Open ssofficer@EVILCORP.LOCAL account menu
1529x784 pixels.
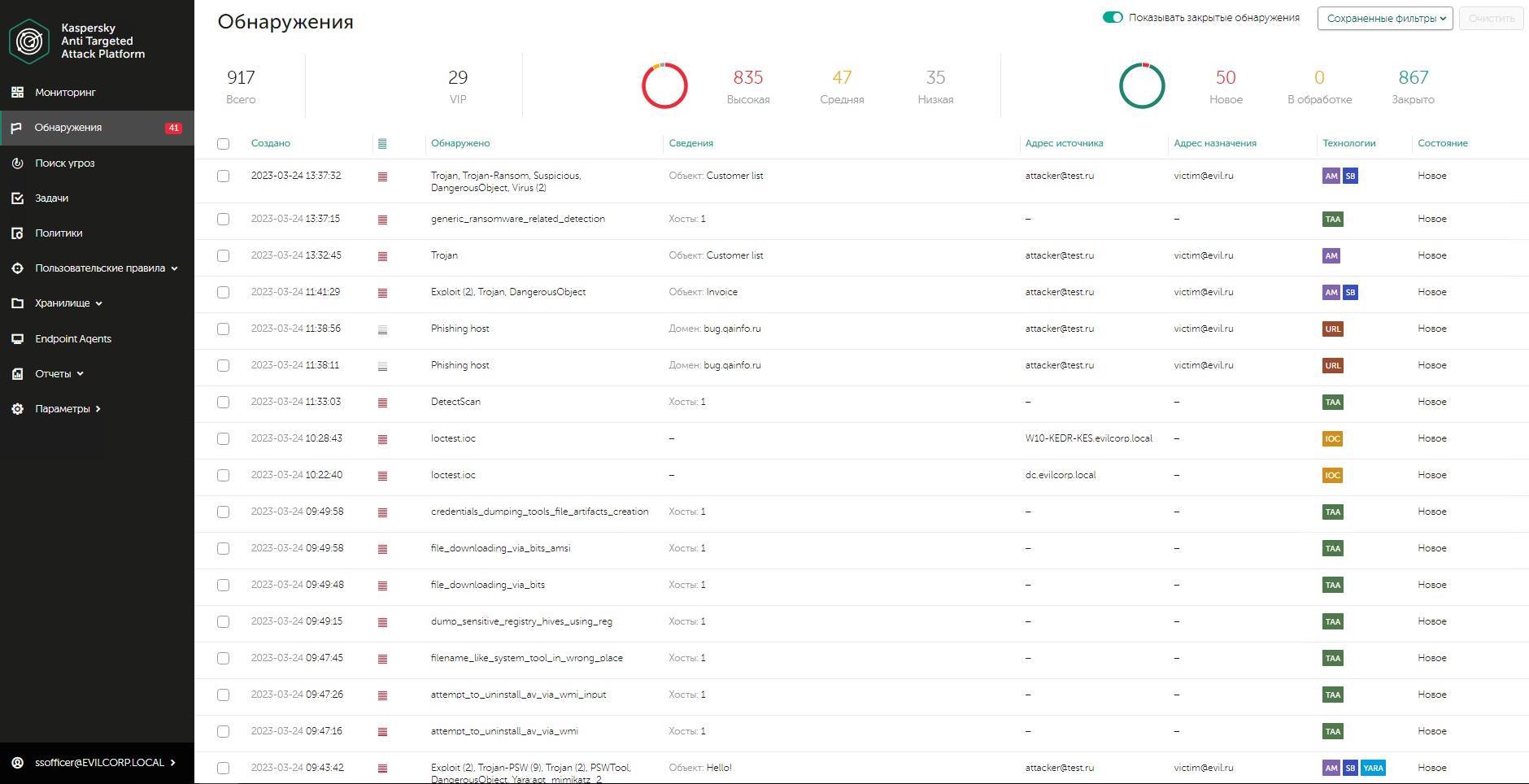point(98,763)
